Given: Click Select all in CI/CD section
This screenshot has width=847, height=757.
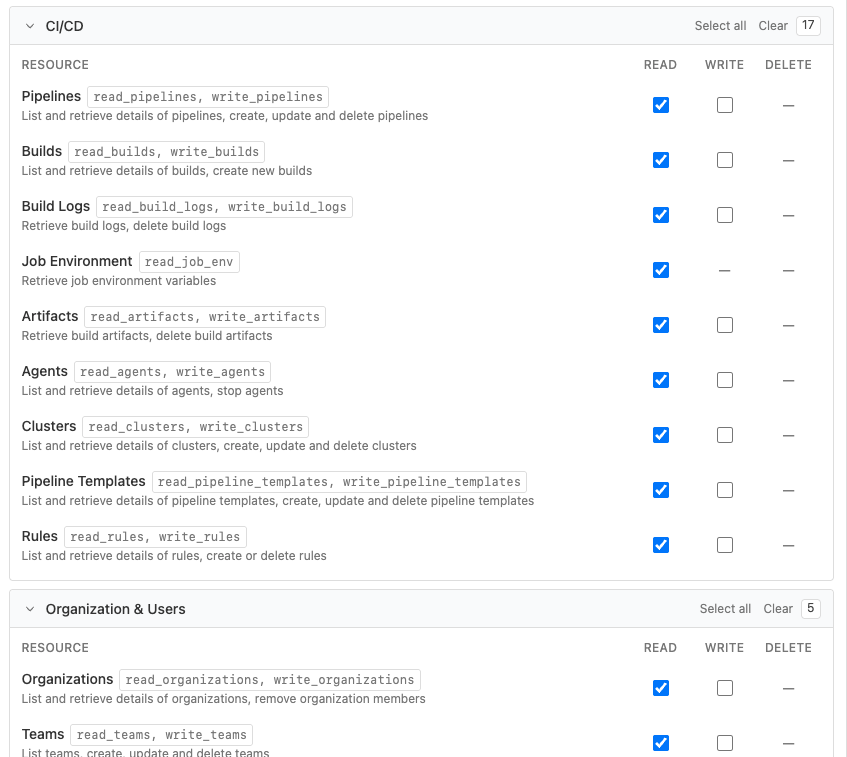Looking at the screenshot, I should click(720, 26).
